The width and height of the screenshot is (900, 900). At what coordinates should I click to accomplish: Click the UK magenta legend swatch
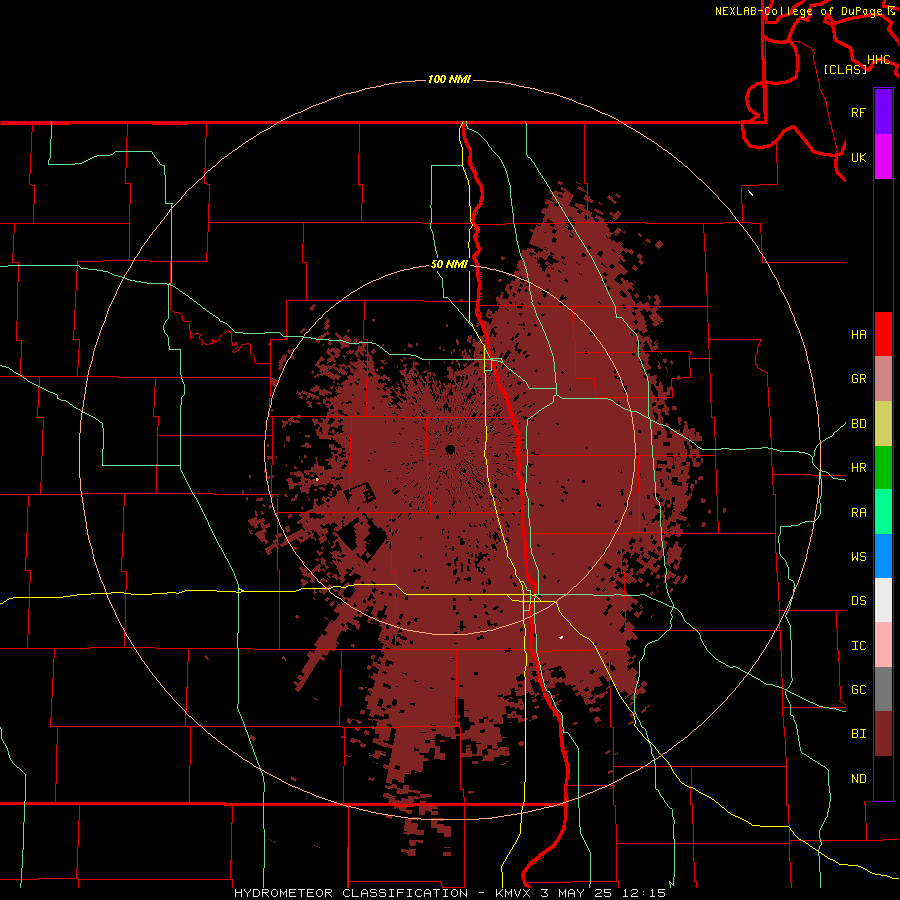883,157
